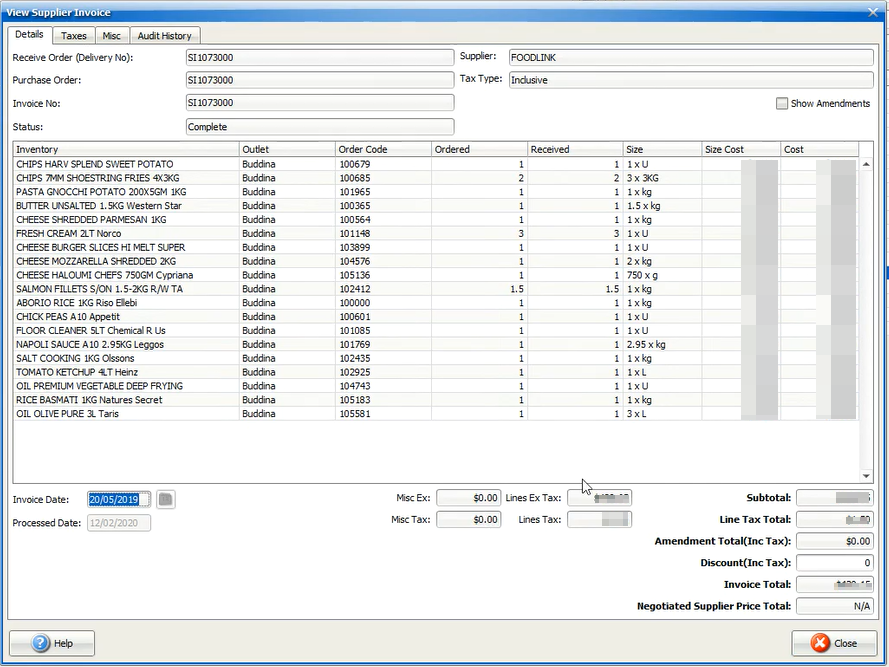
Task: Click the Close button
Action: 834,643
